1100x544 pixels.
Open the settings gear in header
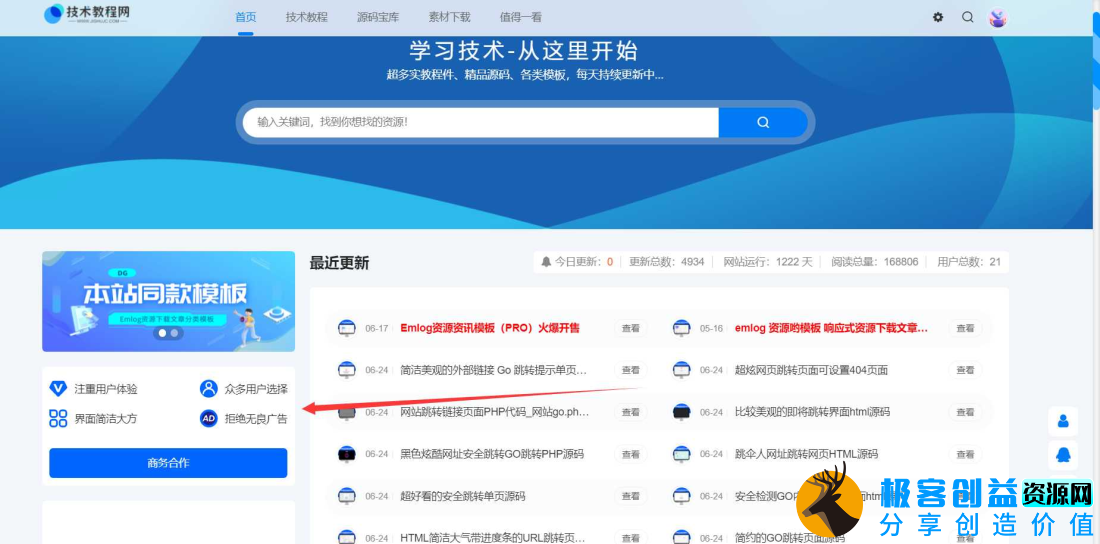tap(938, 17)
